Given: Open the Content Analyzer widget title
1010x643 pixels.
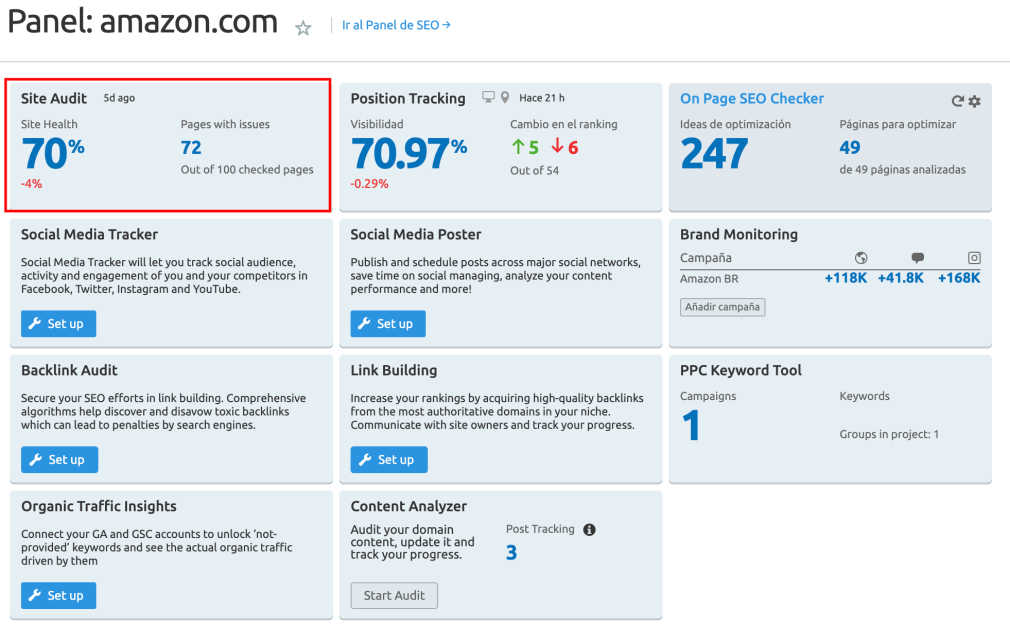Looking at the screenshot, I should coord(408,506).
